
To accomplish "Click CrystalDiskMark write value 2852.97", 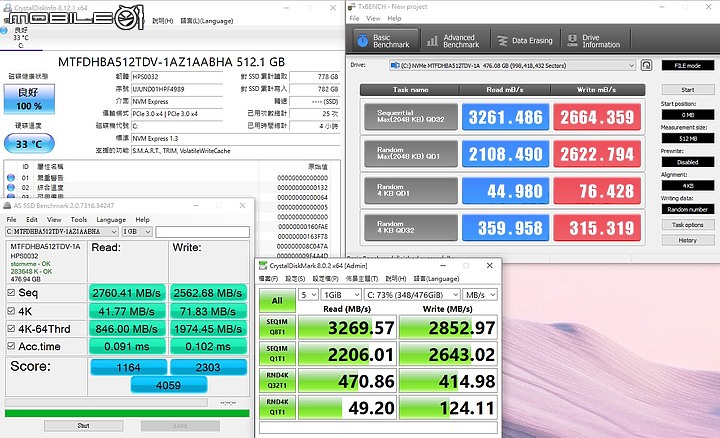I will 448,327.
